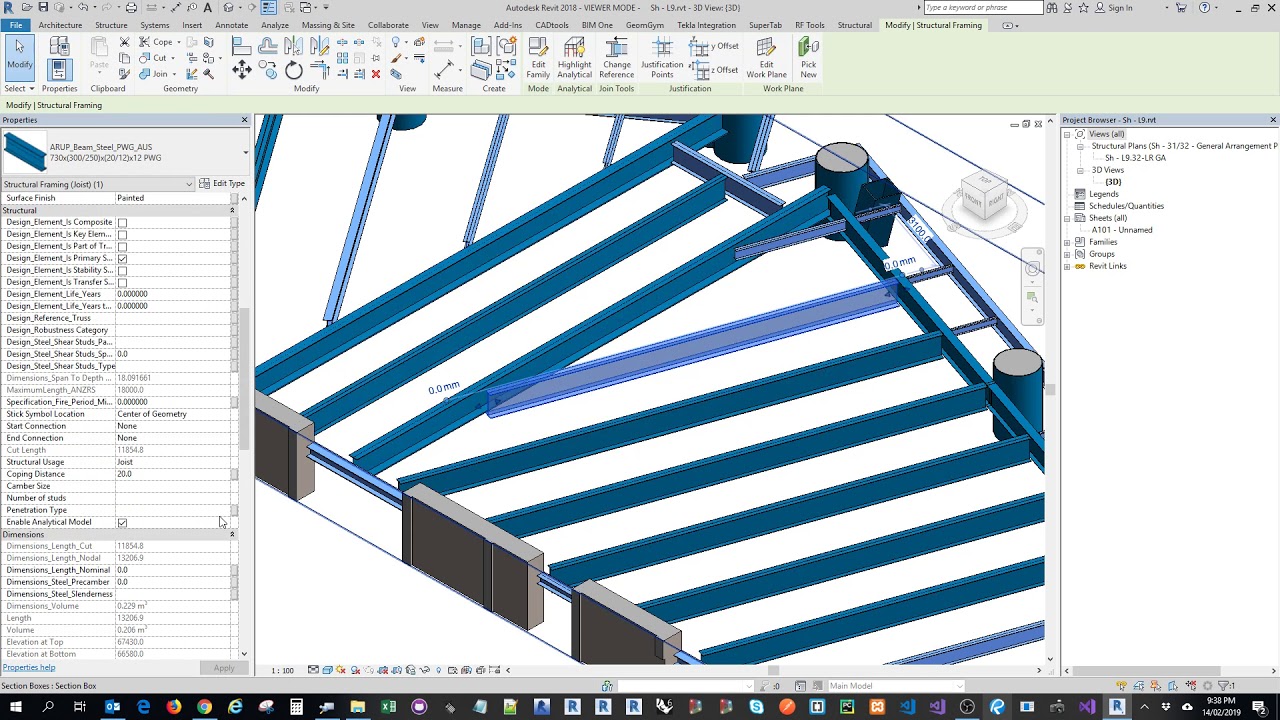Toggle Design_Element_Is Stability S checkbox
The width and height of the screenshot is (1280, 720).
coord(122,270)
